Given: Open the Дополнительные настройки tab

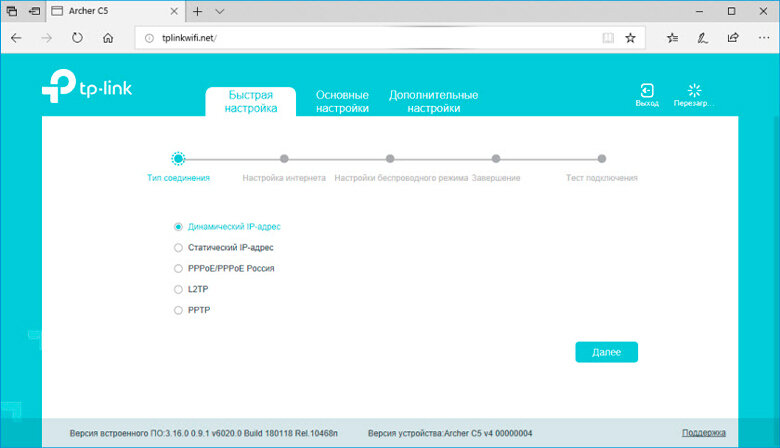Looking at the screenshot, I should click(x=433, y=101).
